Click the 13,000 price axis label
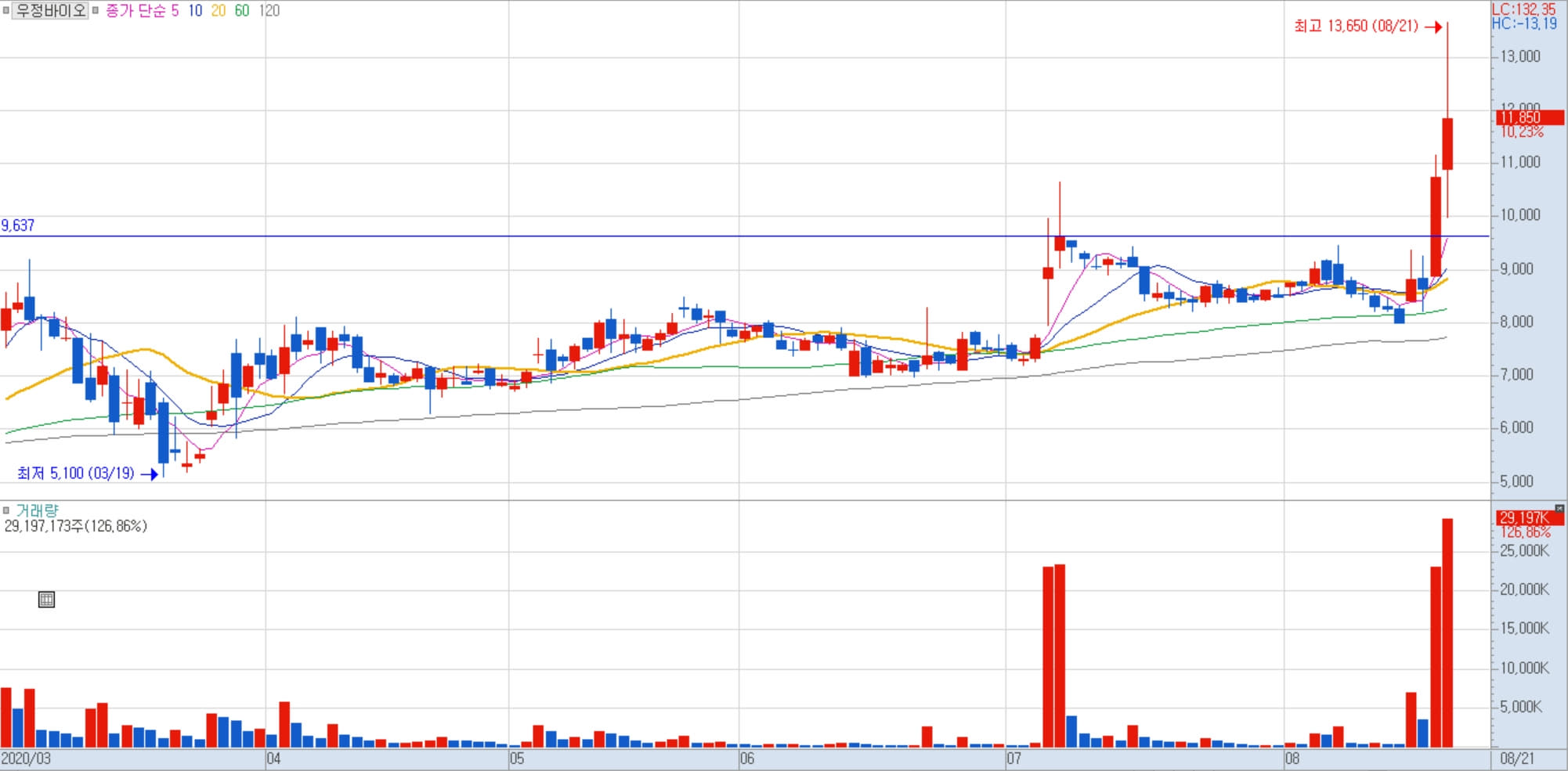The height and width of the screenshot is (771, 1568). 1520,56
